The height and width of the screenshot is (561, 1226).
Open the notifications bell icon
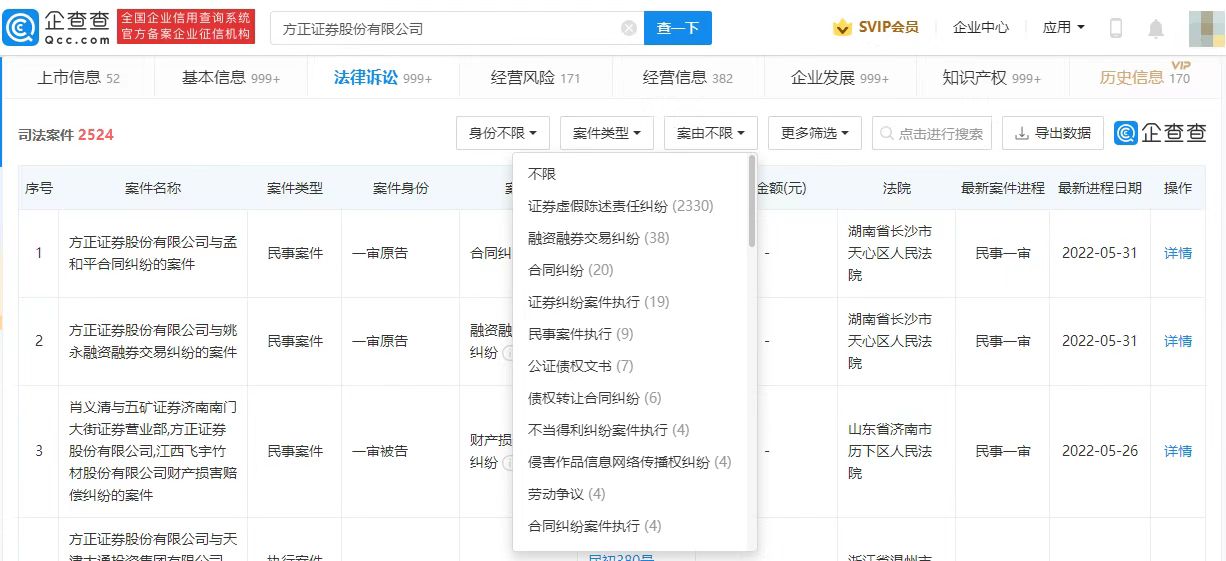(x=1156, y=28)
